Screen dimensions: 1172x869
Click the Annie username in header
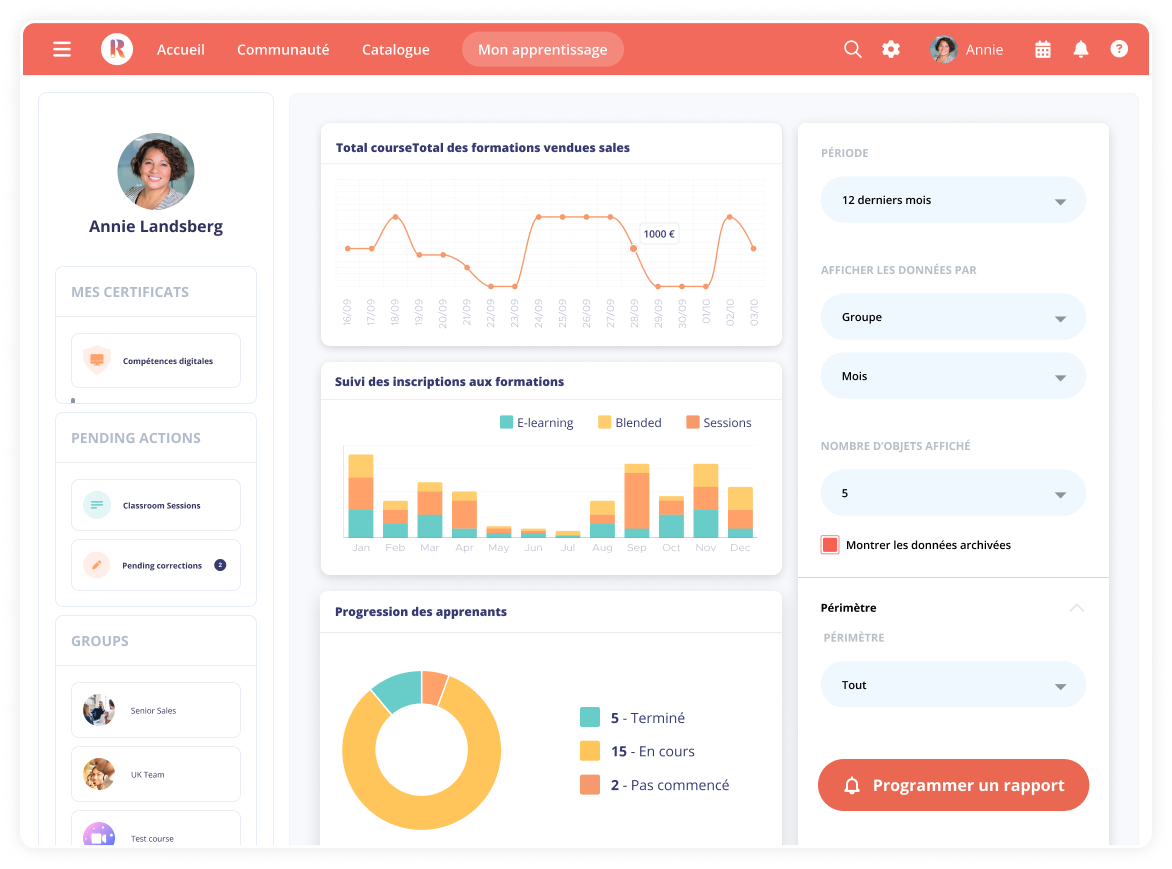(984, 49)
